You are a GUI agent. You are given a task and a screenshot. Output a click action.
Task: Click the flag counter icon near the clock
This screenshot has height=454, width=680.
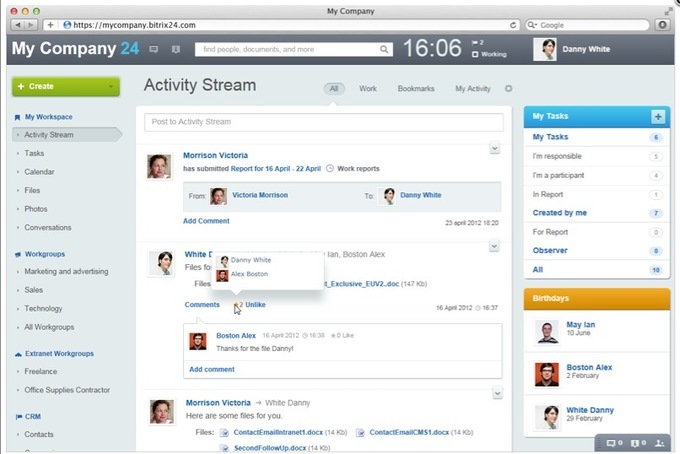(475, 42)
